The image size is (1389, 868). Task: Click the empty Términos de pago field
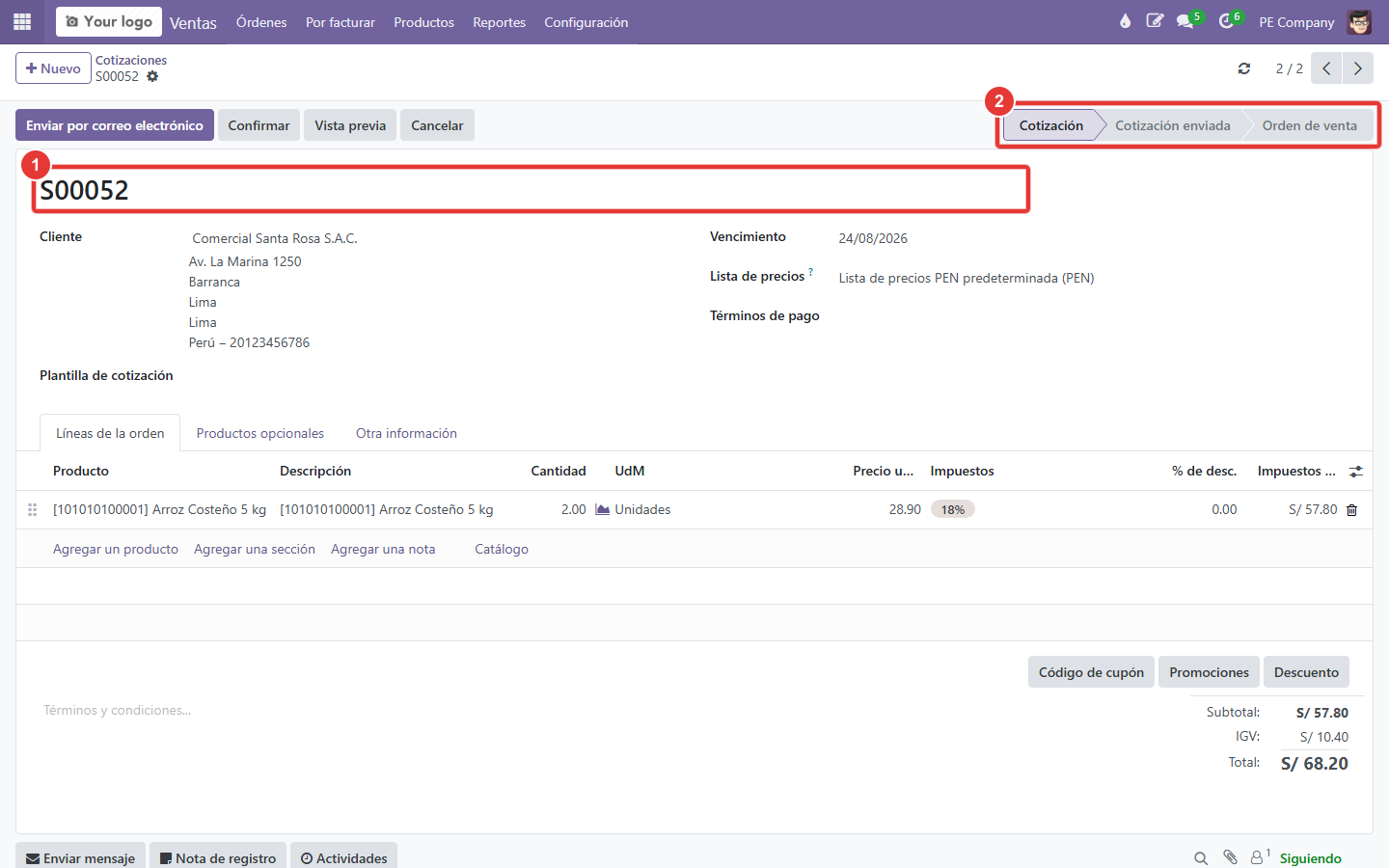[x=1096, y=316]
